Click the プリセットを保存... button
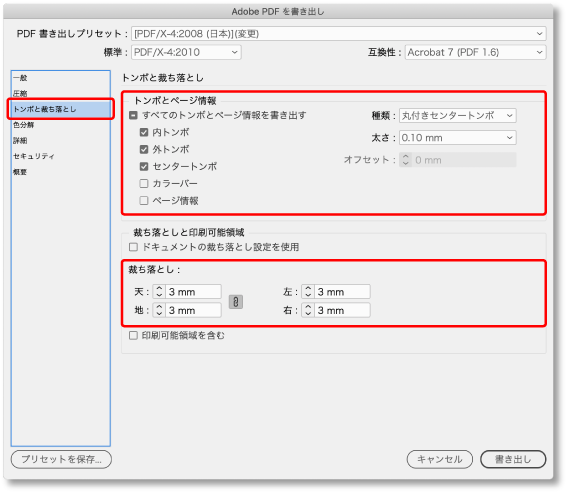The height and width of the screenshot is (499, 573). 61,459
